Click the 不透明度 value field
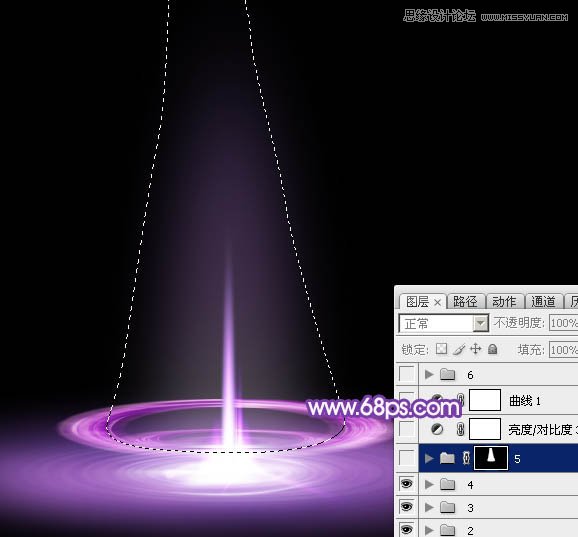The height and width of the screenshot is (537, 578). click(x=563, y=323)
